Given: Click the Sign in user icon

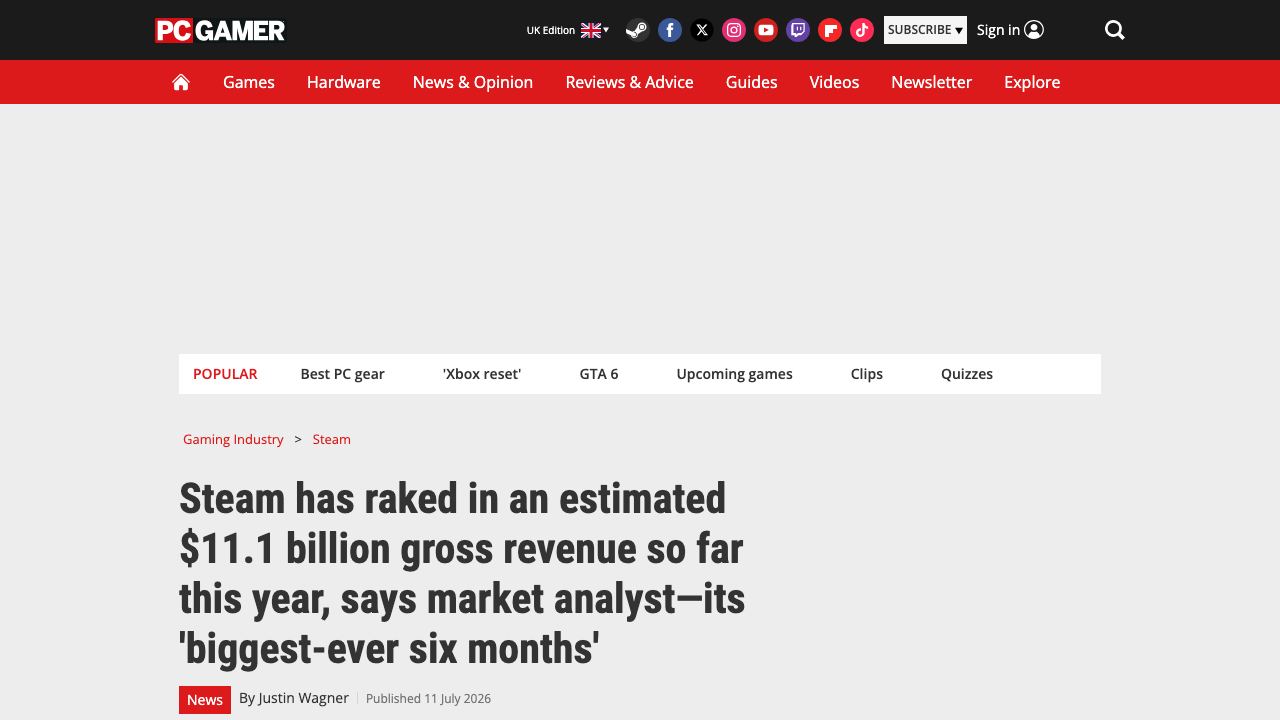Looking at the screenshot, I should coord(1034,30).
